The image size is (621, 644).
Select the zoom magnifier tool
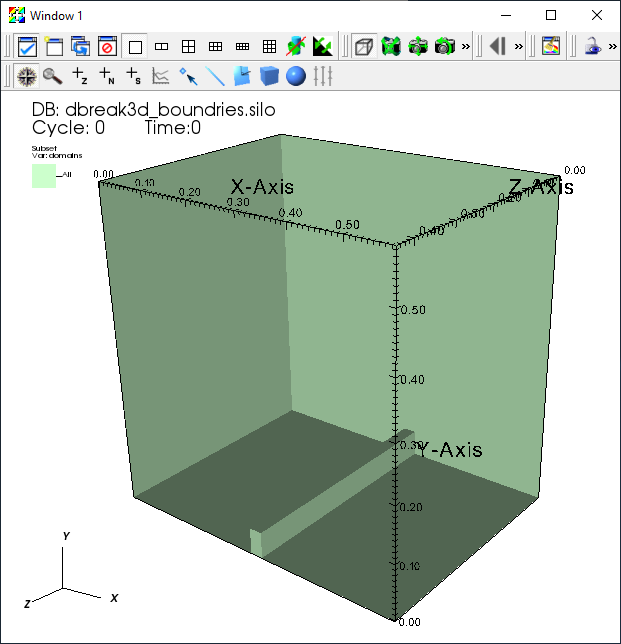[x=53, y=76]
